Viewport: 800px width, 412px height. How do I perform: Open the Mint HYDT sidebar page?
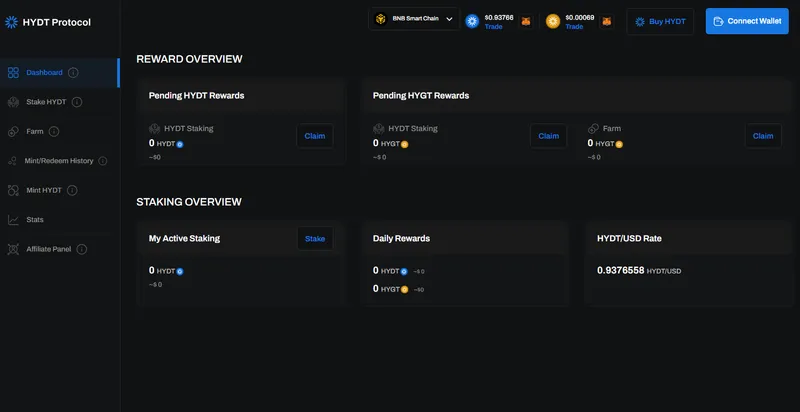coord(44,190)
